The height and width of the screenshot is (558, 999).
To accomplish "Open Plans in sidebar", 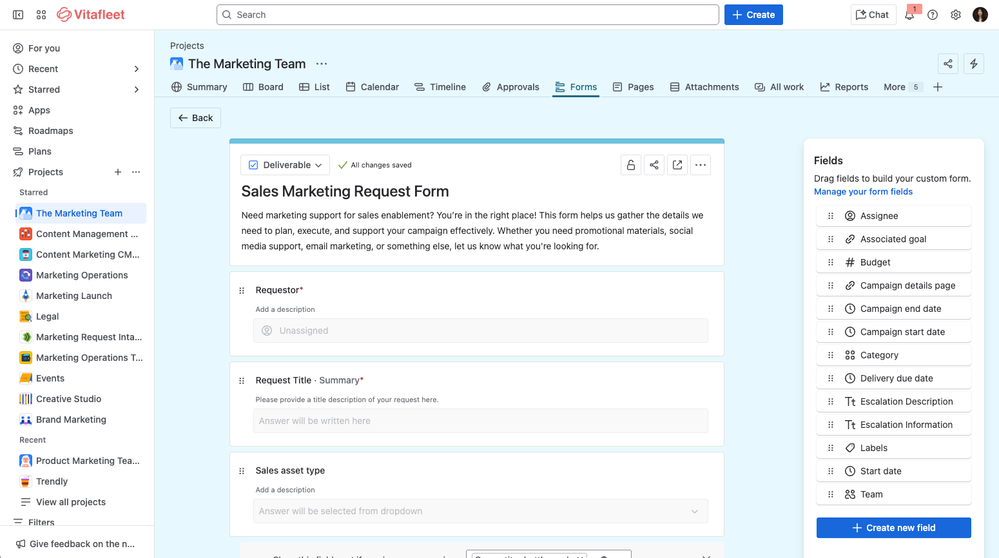I will tap(76, 152).
